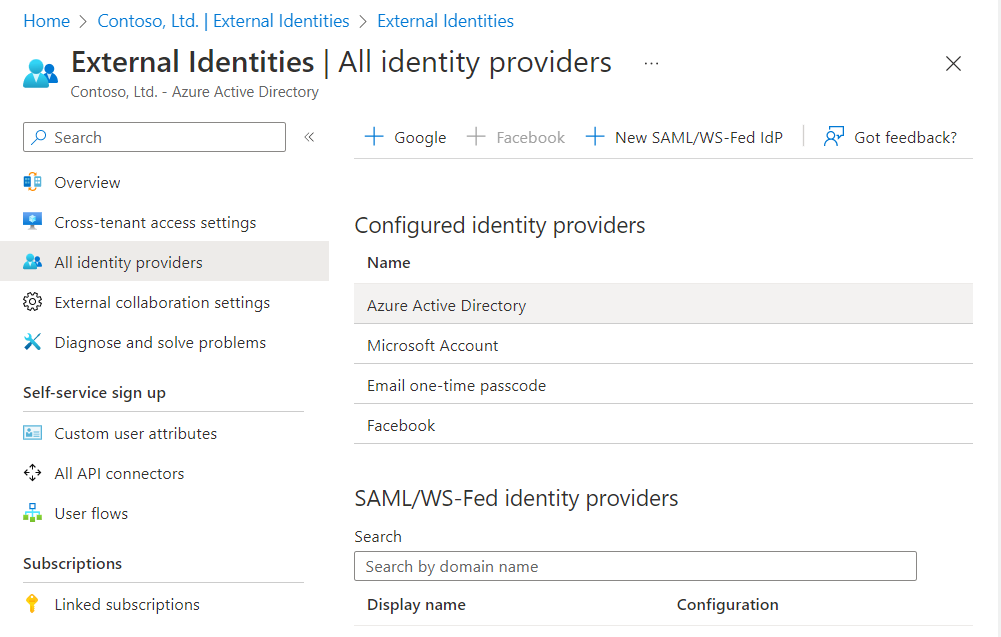Click the External collaboration settings gear icon
The height and width of the screenshot is (637, 1001).
33,302
